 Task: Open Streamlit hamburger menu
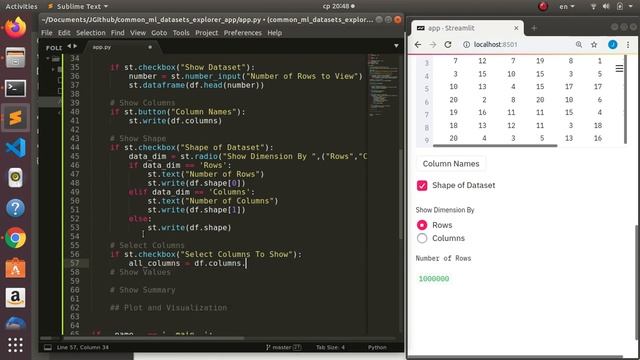(619, 69)
